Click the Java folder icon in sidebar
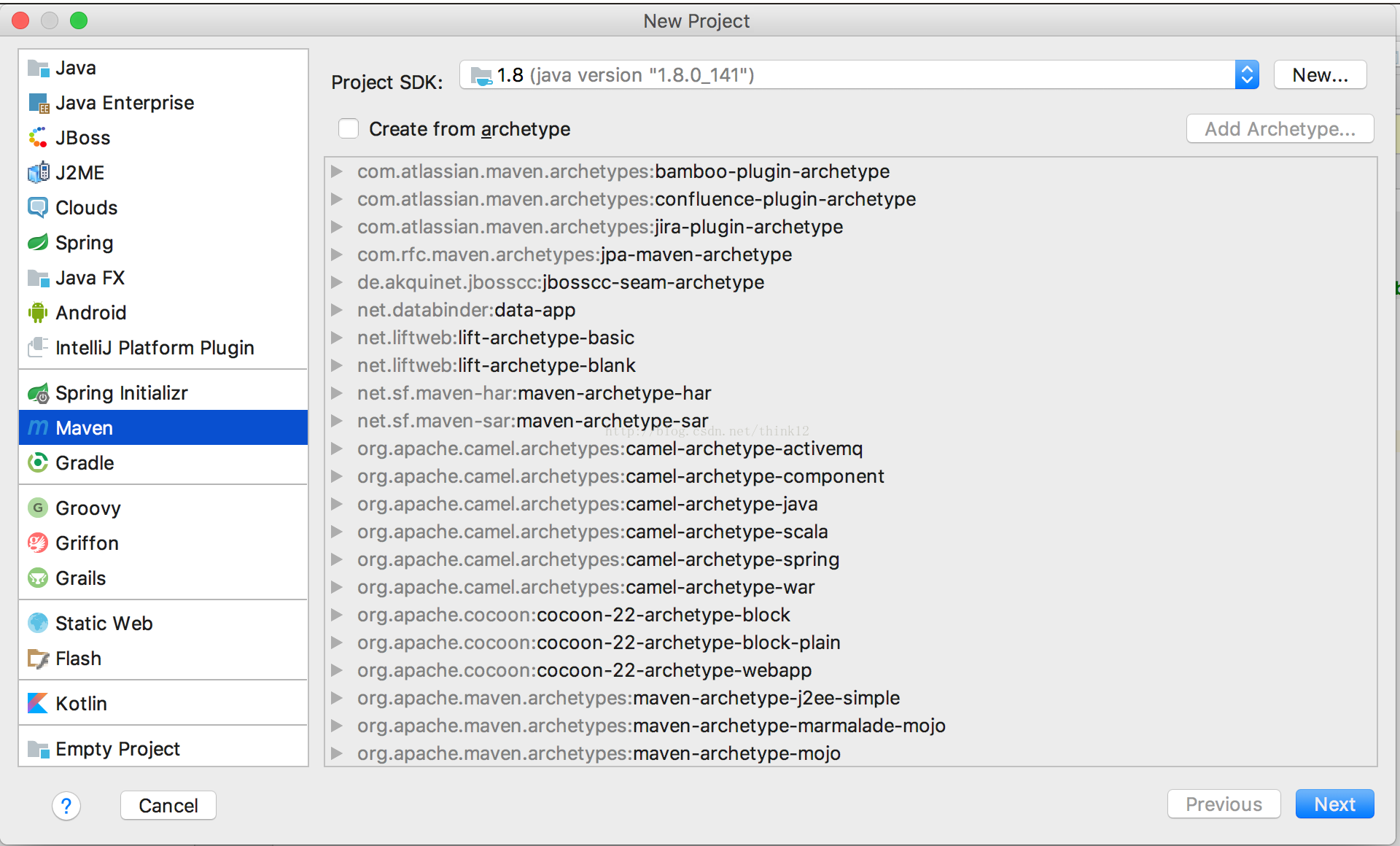 point(38,68)
